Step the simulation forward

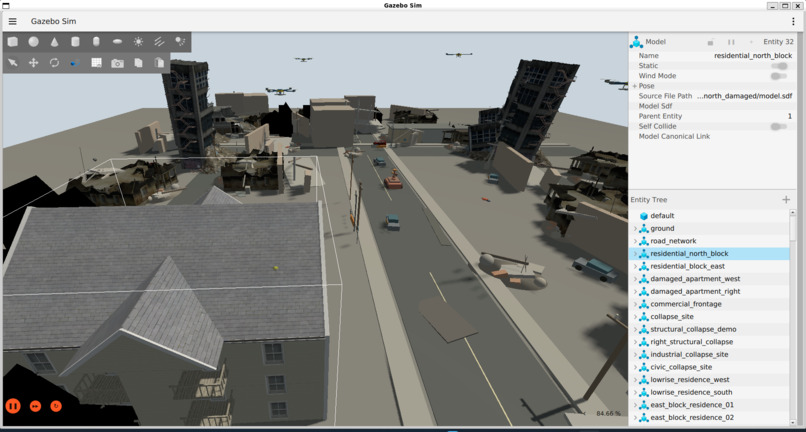point(35,406)
